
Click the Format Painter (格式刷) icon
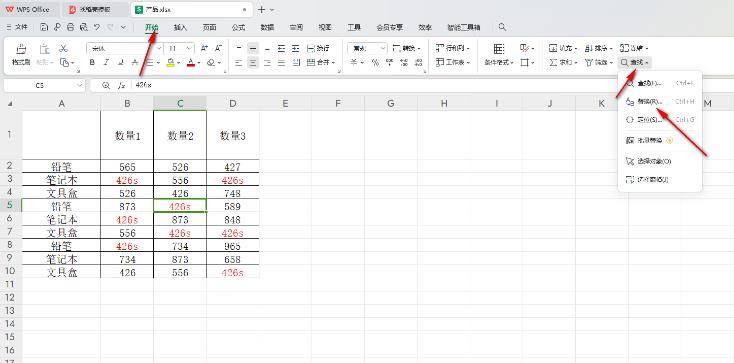click(x=21, y=49)
